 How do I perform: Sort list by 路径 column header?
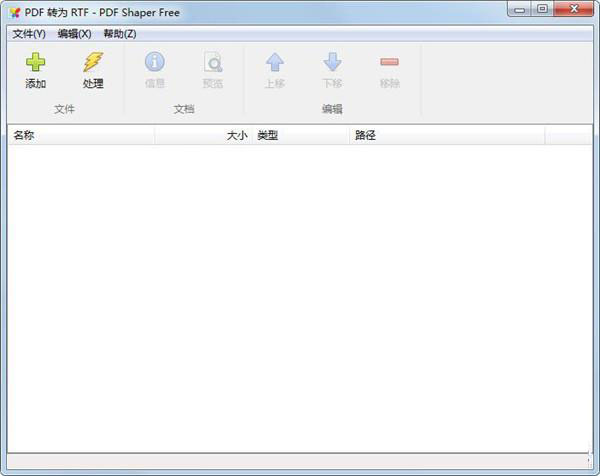(x=447, y=135)
